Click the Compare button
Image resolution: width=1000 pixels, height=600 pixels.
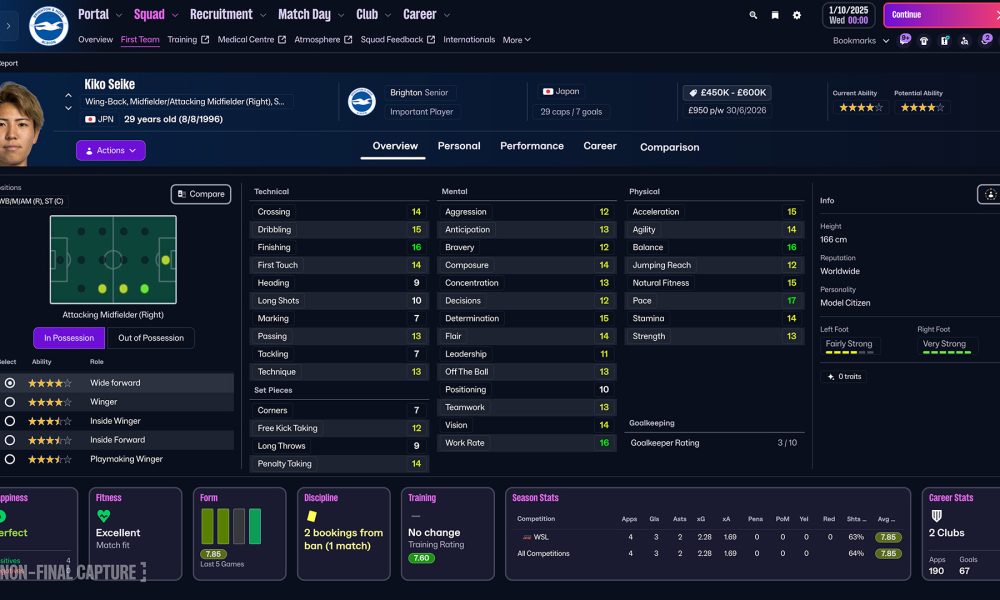coord(201,194)
